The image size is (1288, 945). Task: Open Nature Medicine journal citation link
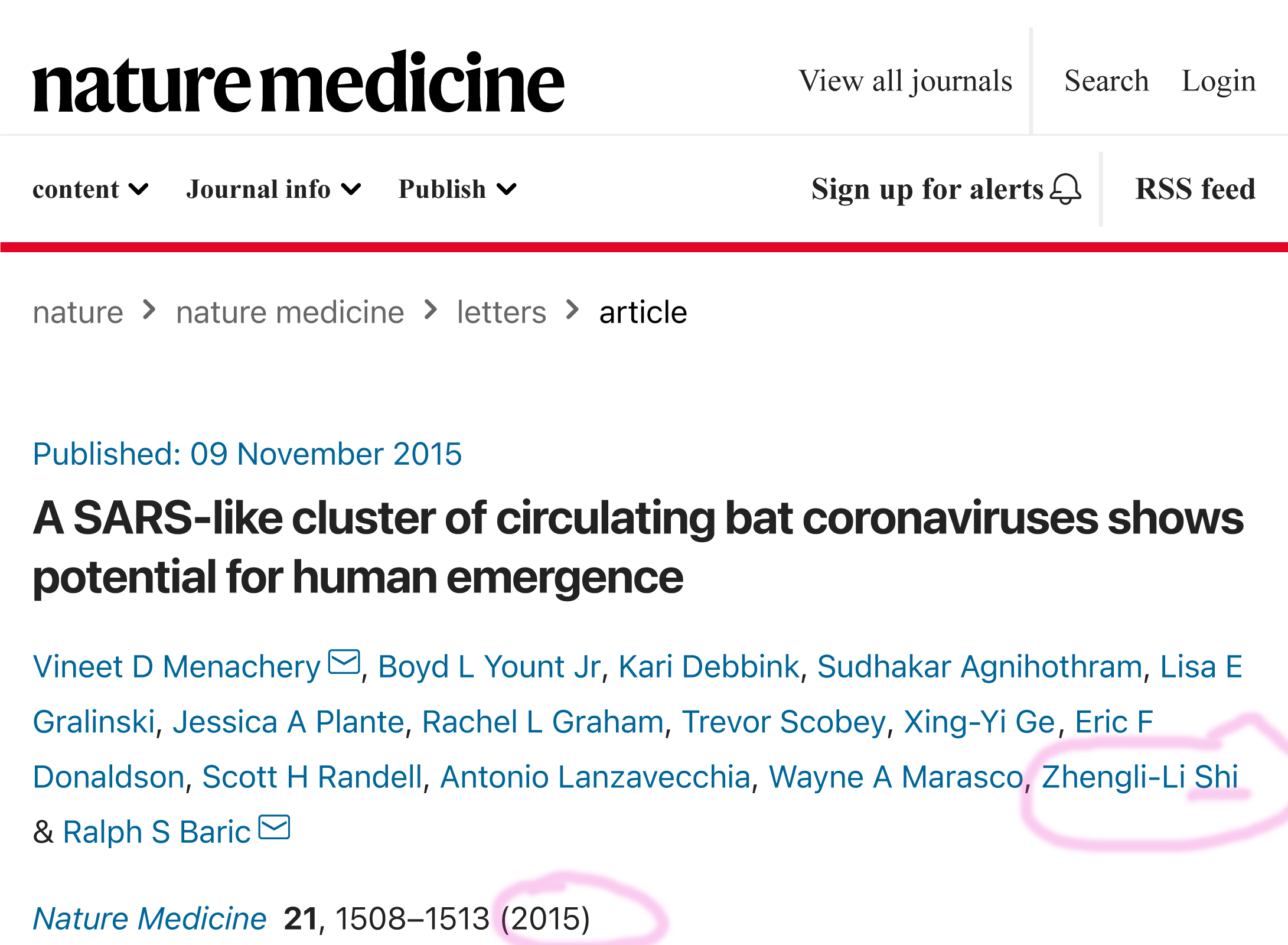tap(149, 918)
